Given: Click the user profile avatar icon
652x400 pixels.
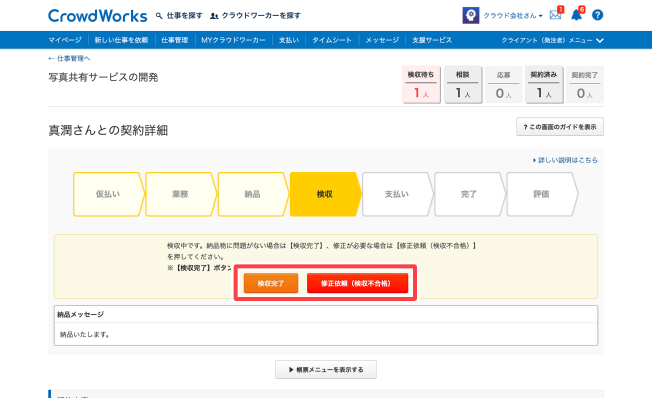Looking at the screenshot, I should 469,16.
